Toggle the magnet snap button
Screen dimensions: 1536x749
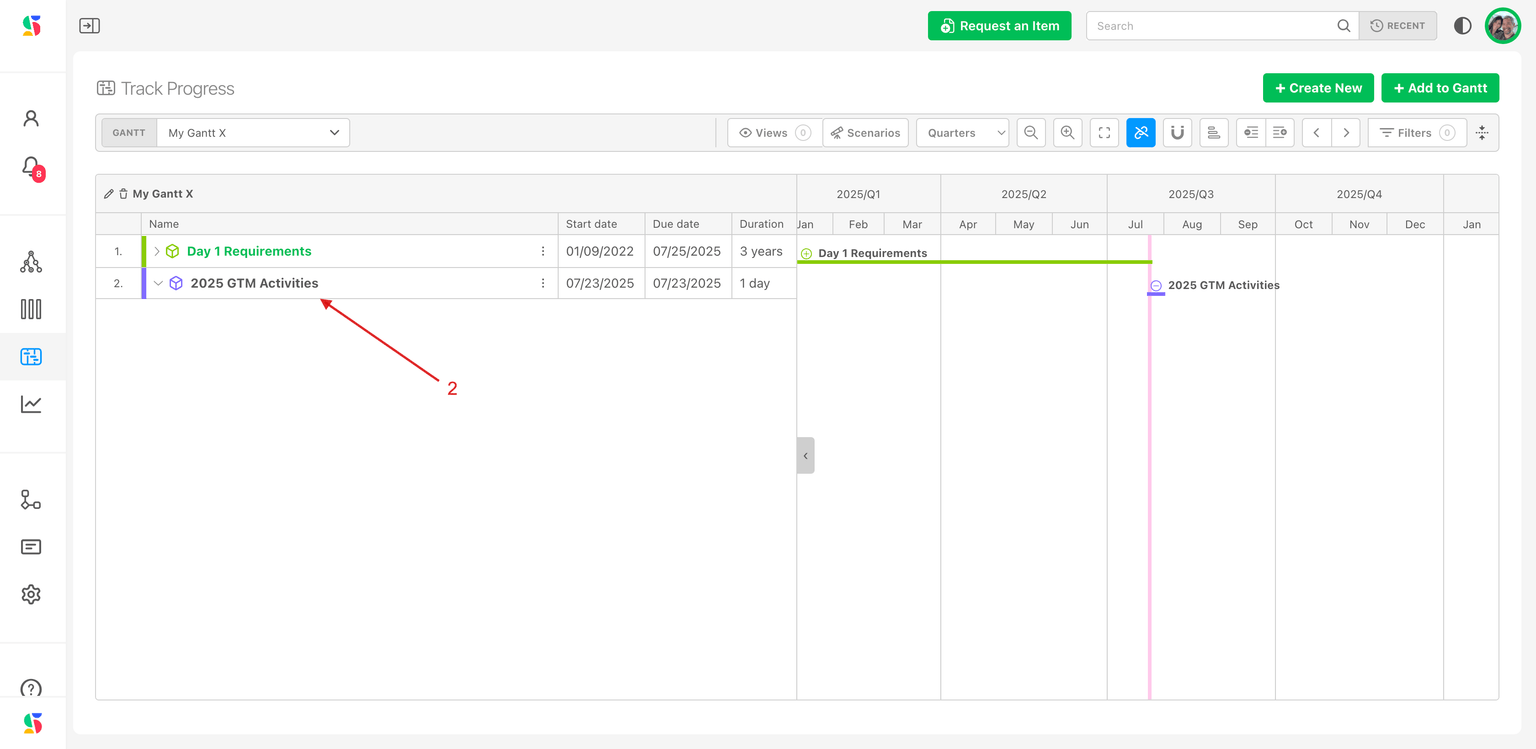[x=1177, y=133]
